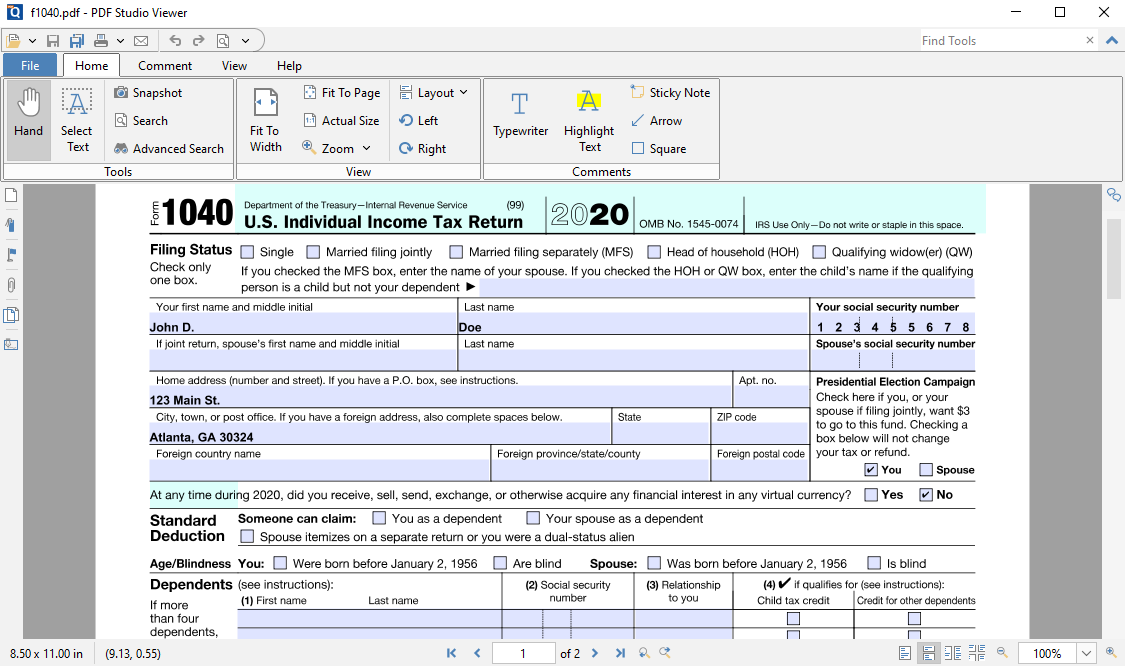Rotate the page Left
Screen dimensions: 1125x666
(418, 121)
